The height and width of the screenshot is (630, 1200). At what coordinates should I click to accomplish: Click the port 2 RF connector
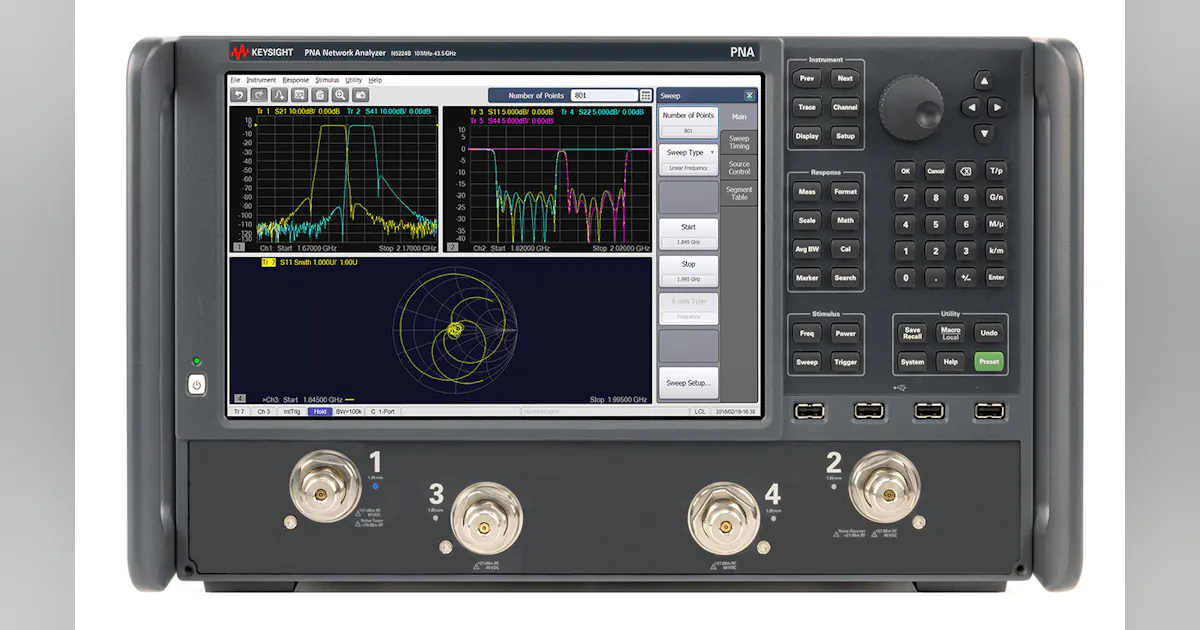tap(884, 487)
